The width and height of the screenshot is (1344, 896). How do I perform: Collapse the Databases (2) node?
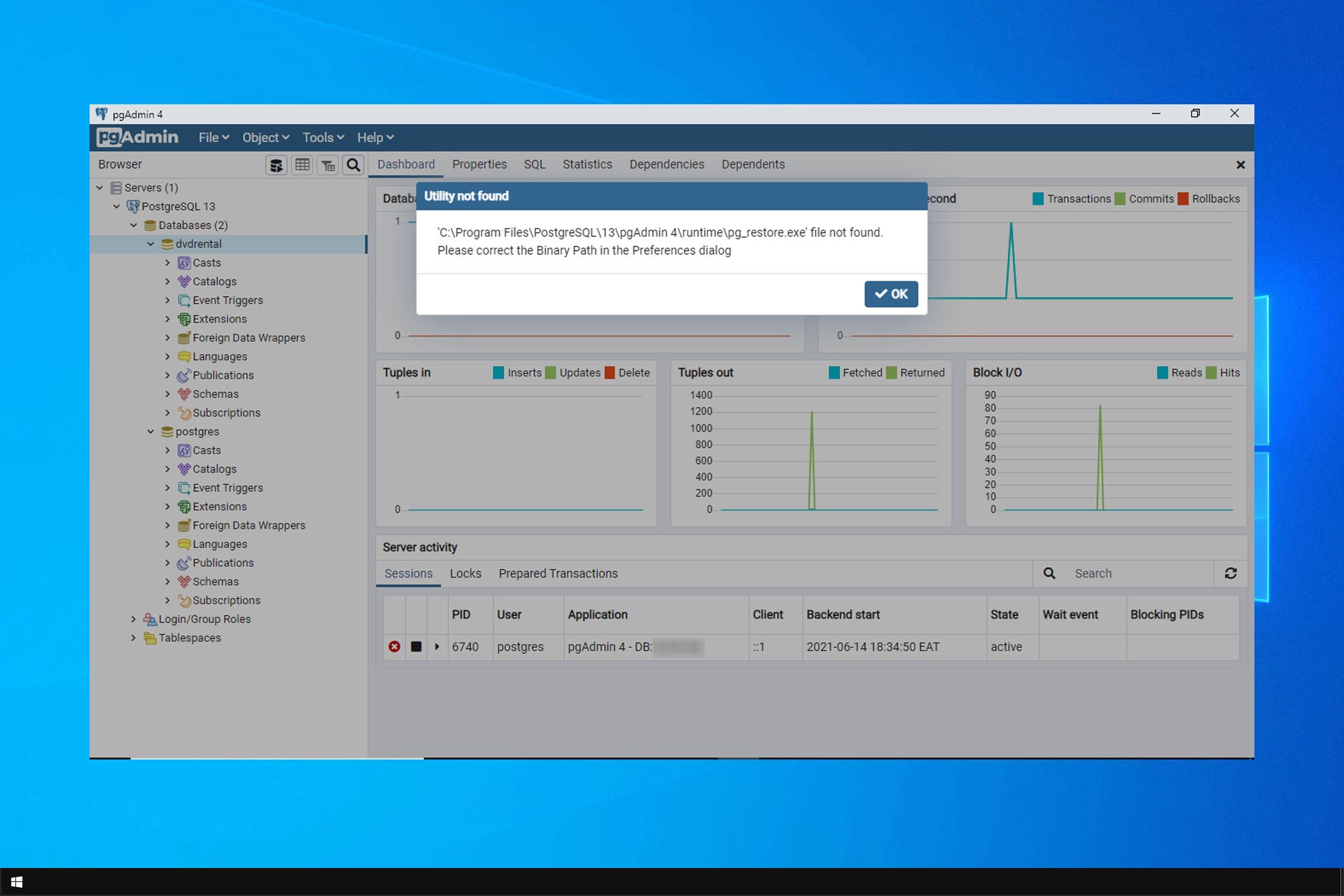tap(134, 225)
